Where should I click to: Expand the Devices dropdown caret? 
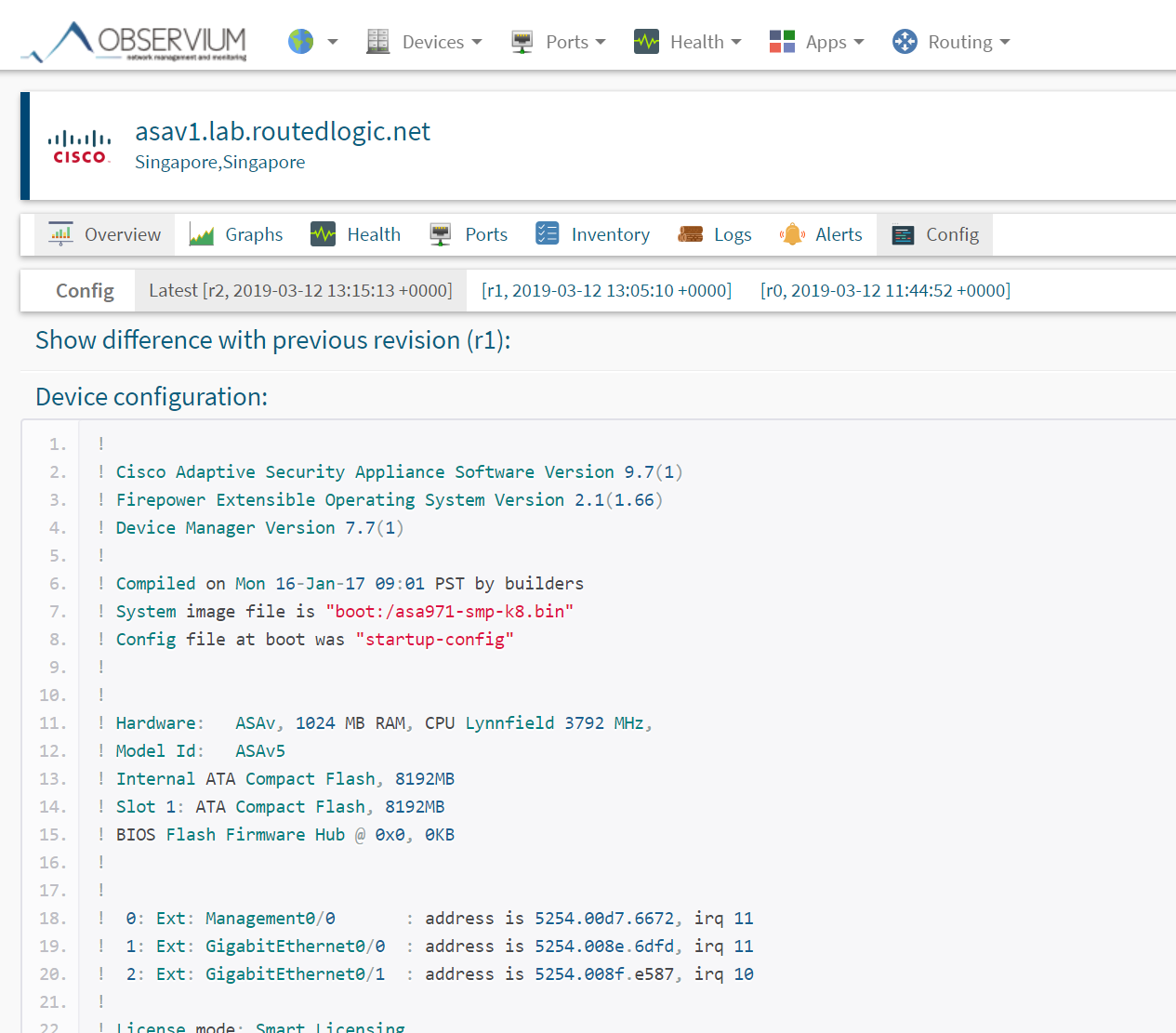(x=477, y=42)
